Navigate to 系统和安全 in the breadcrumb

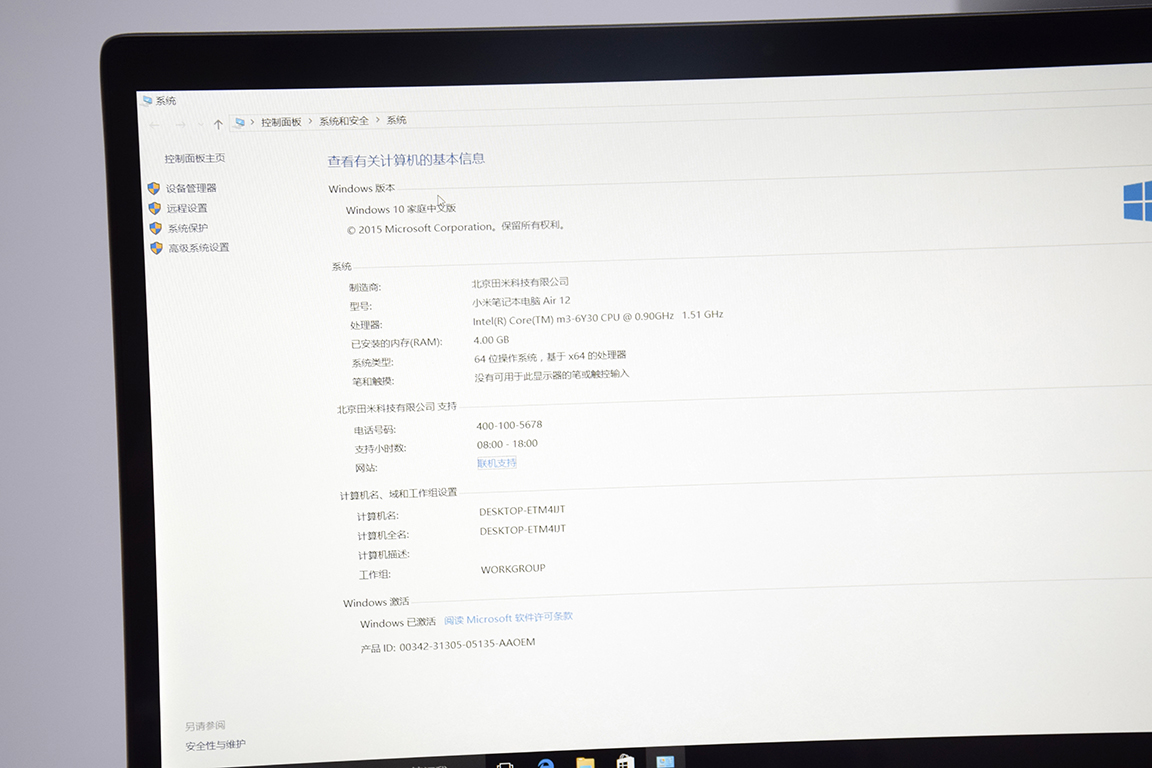pos(344,121)
